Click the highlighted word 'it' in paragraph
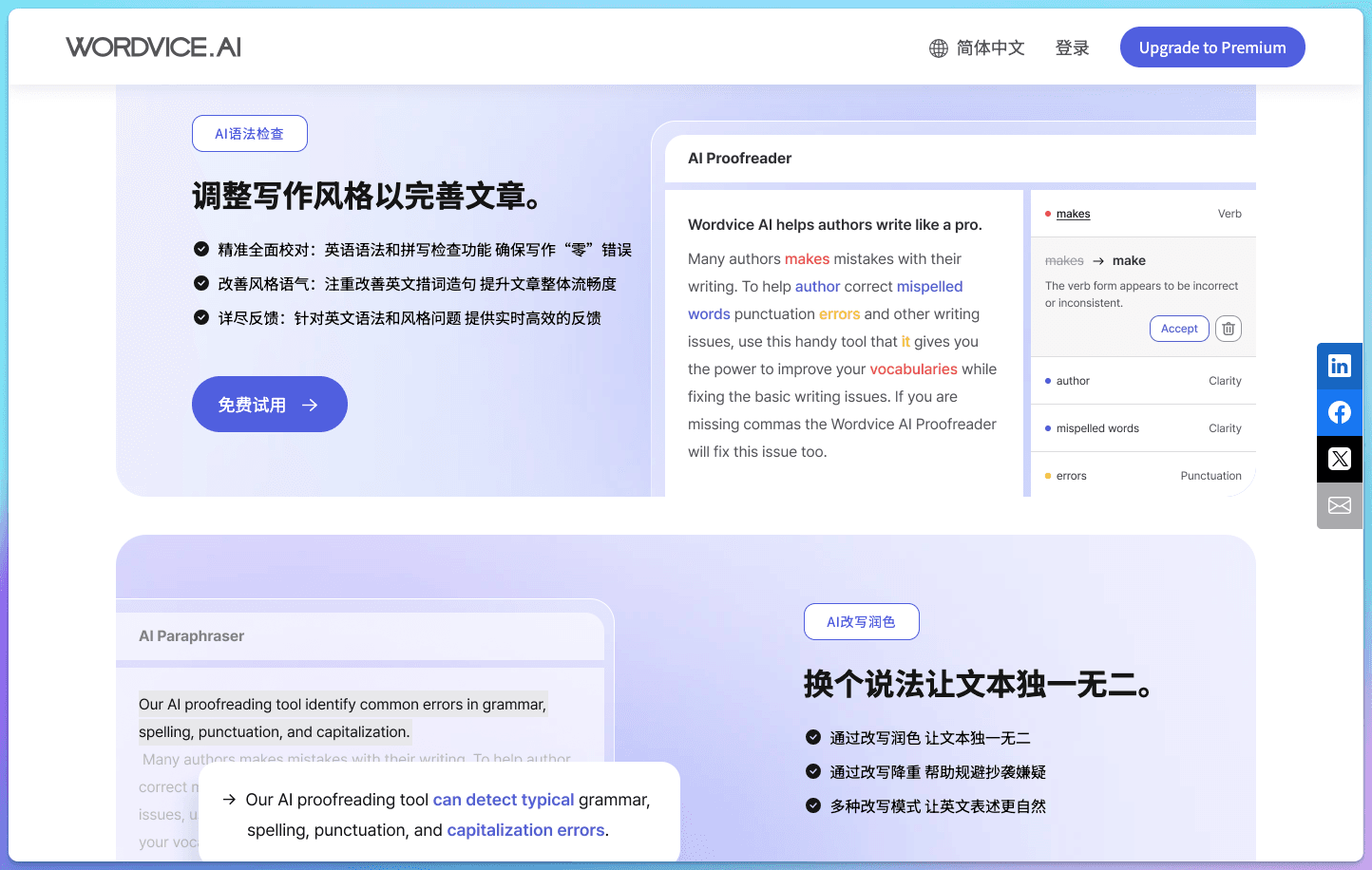This screenshot has height=870, width=1372. 905,342
